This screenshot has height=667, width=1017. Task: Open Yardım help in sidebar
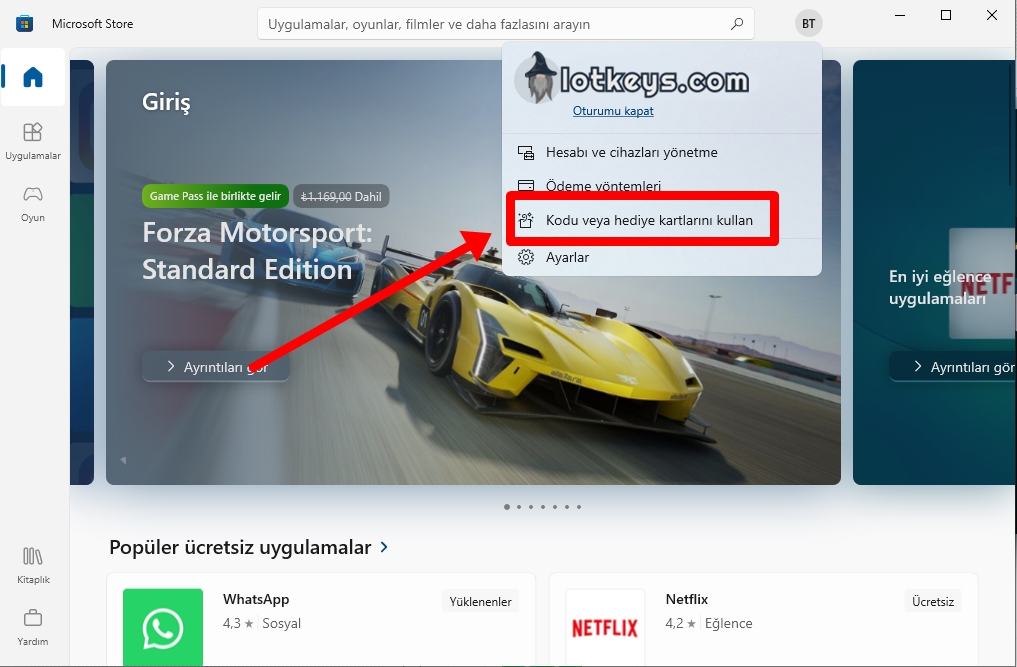pyautogui.click(x=32, y=627)
